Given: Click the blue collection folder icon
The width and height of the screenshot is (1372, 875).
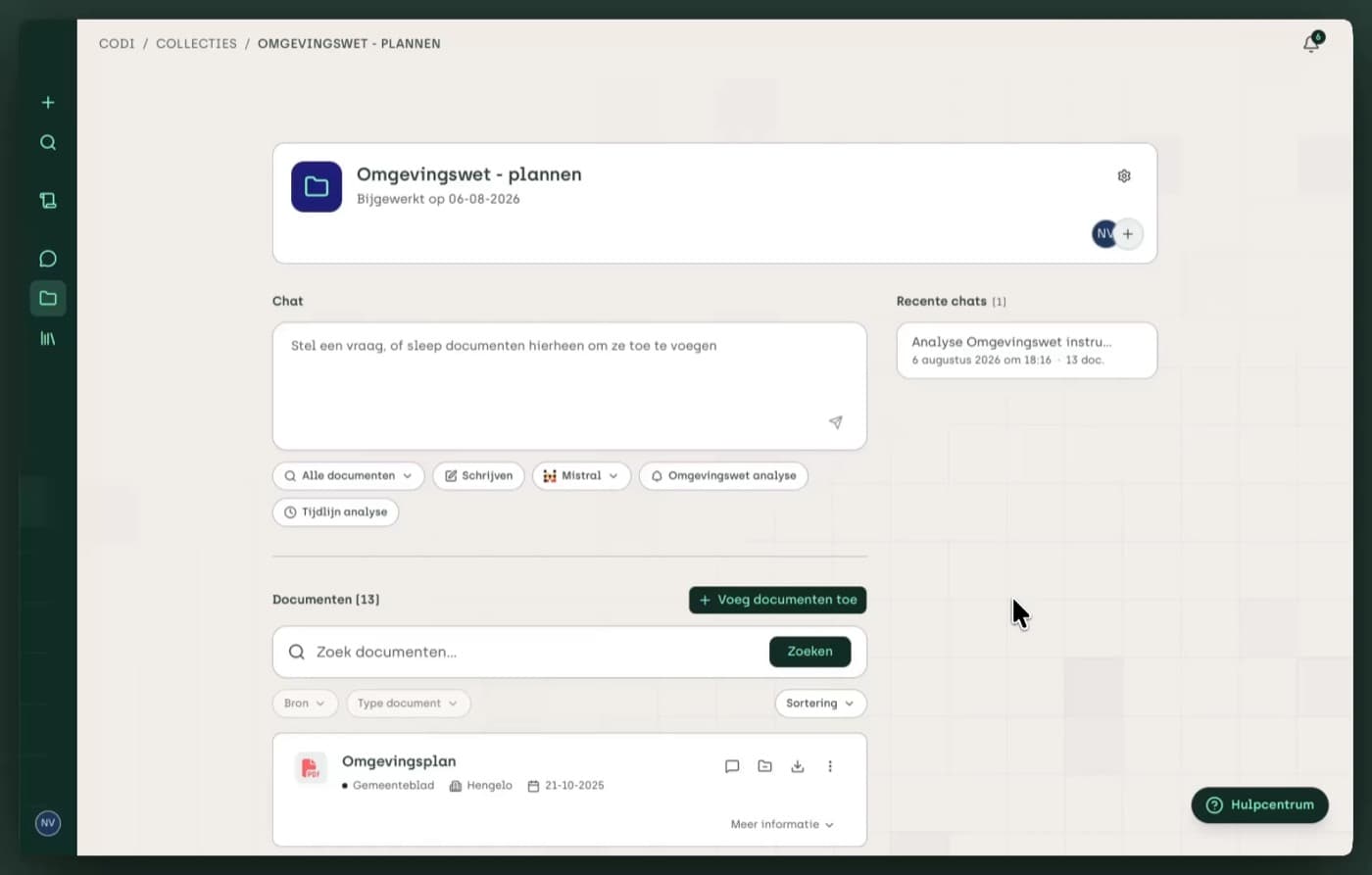Looking at the screenshot, I should point(317,187).
